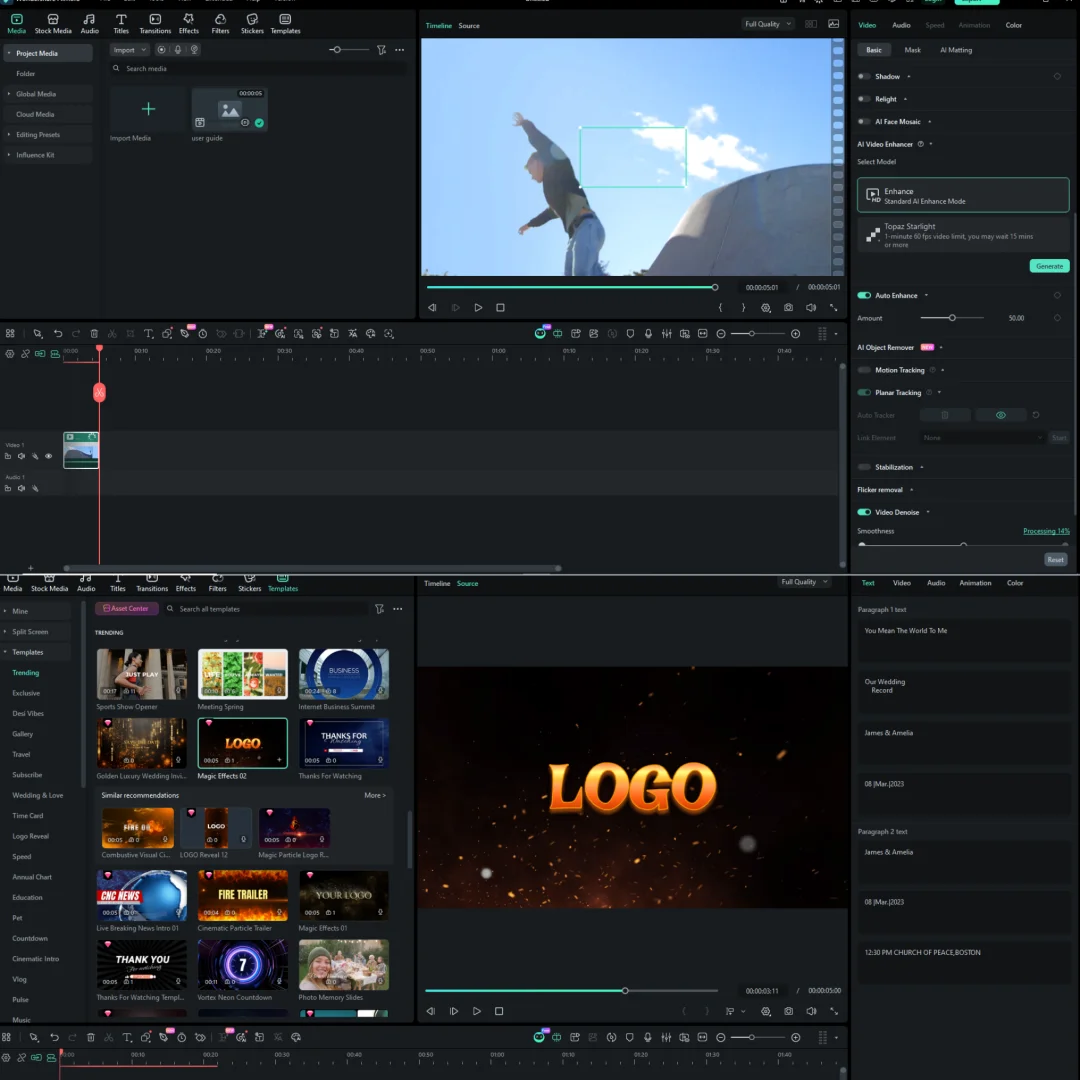The height and width of the screenshot is (1080, 1080).
Task: Enable the Shadow toggle
Action: [864, 77]
